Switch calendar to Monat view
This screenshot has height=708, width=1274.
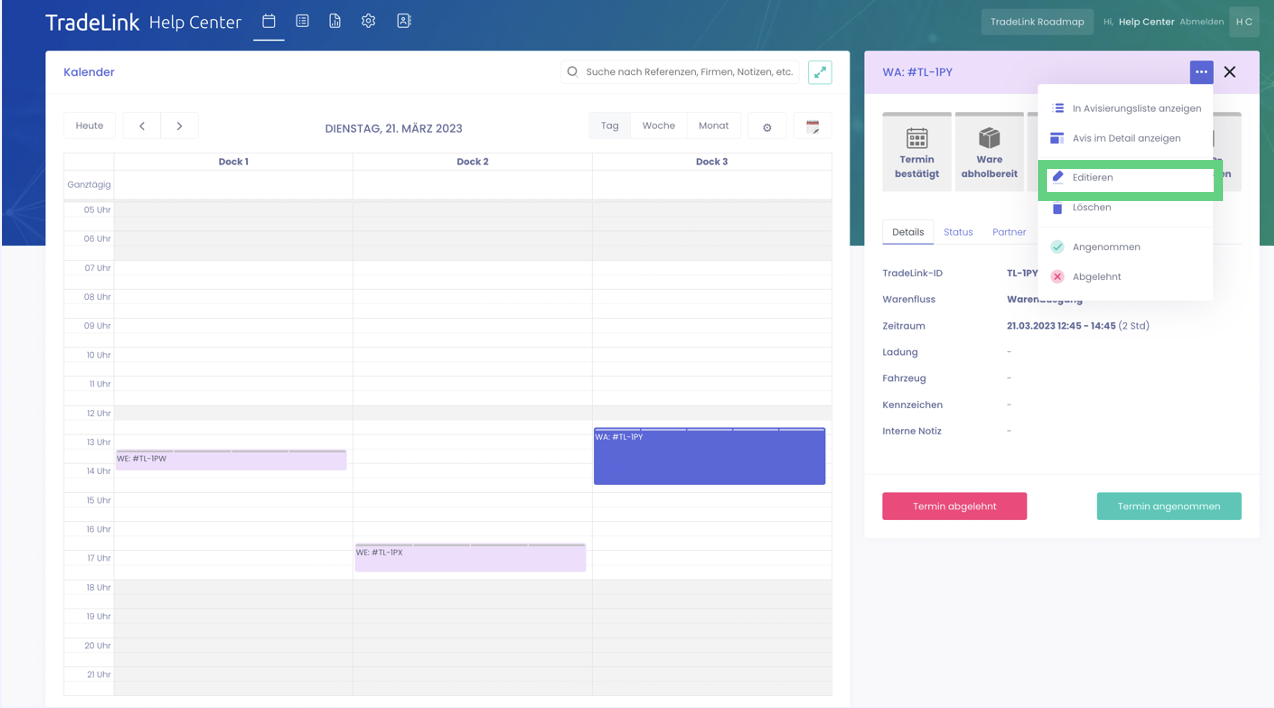pyautogui.click(x=713, y=126)
